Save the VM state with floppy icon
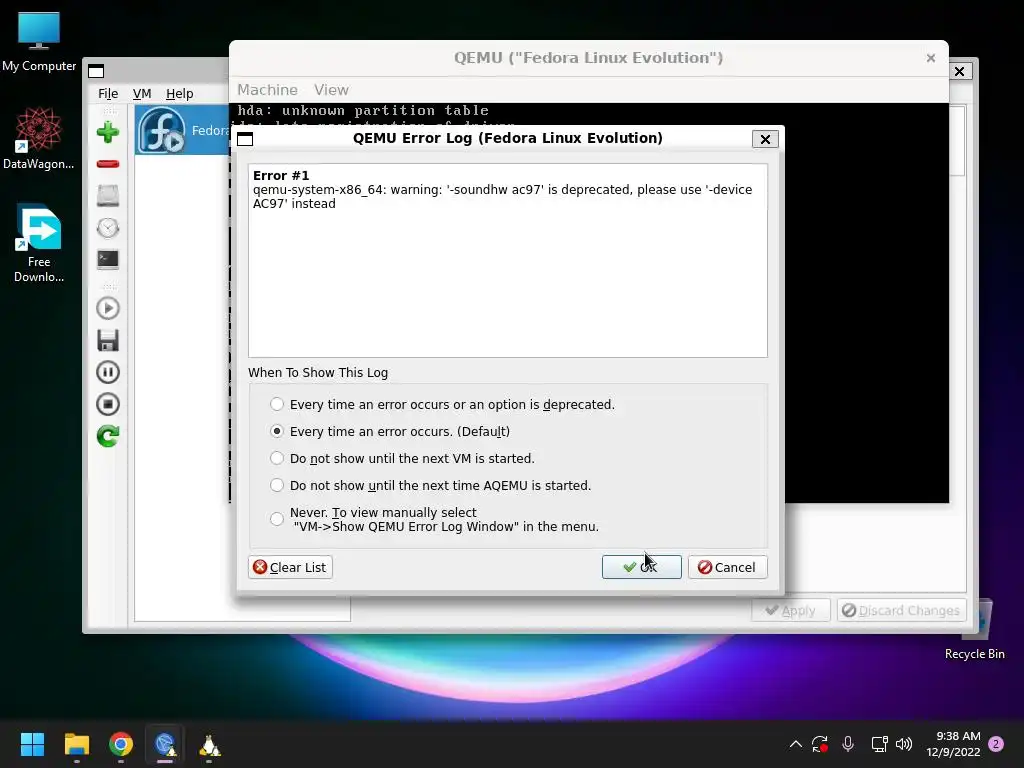The image size is (1024, 768). coord(108,340)
